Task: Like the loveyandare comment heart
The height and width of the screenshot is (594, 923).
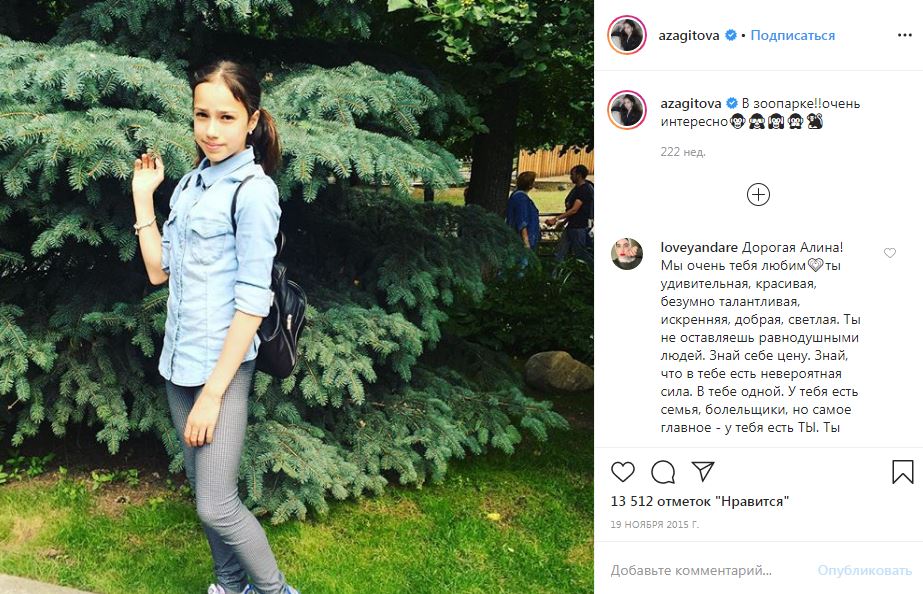Action: tap(889, 253)
